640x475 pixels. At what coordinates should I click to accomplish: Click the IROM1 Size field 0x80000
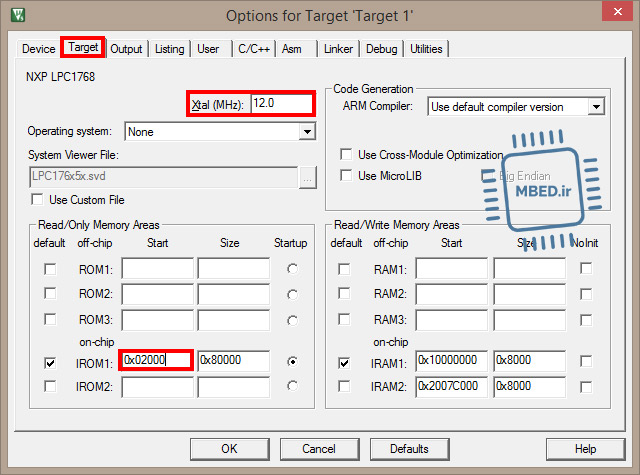[x=234, y=360]
